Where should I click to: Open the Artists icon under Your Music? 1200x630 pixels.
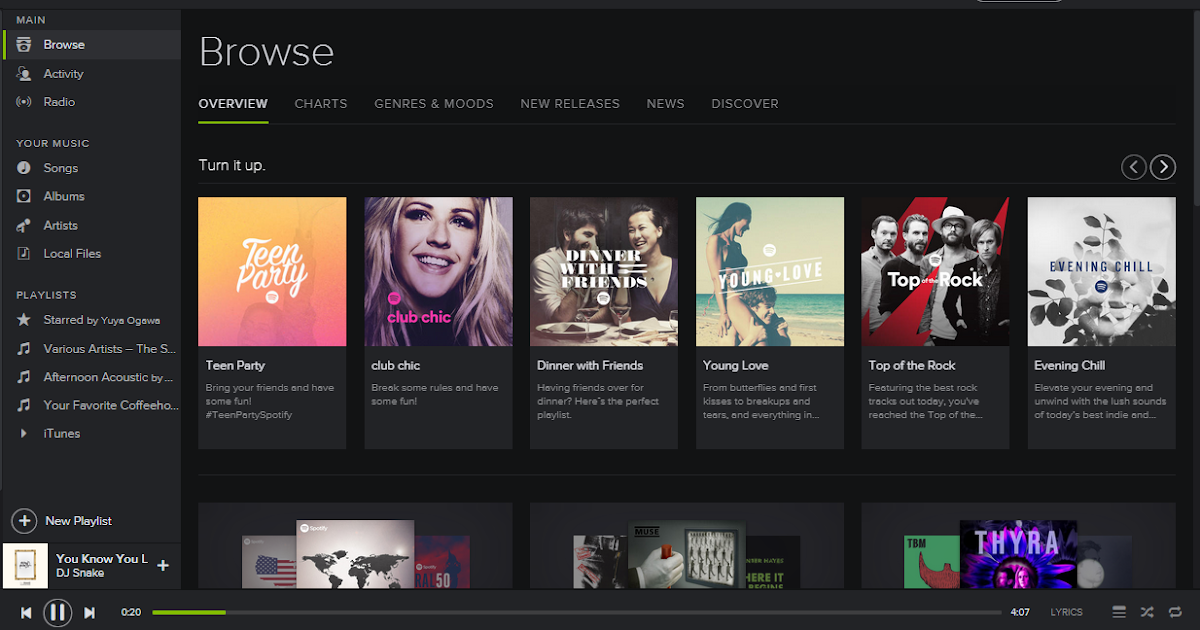click(x=24, y=226)
